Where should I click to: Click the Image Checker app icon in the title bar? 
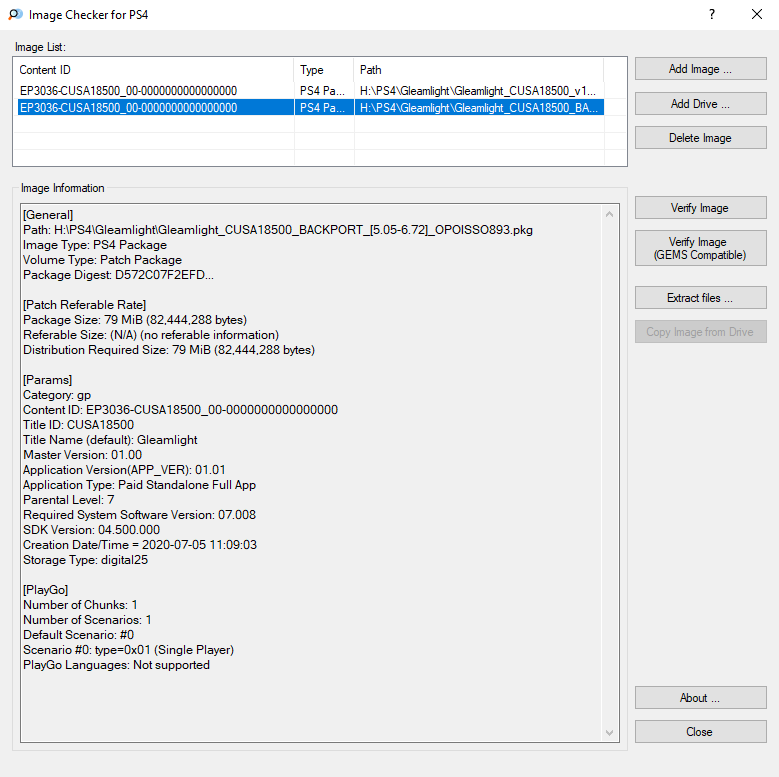click(x=15, y=14)
